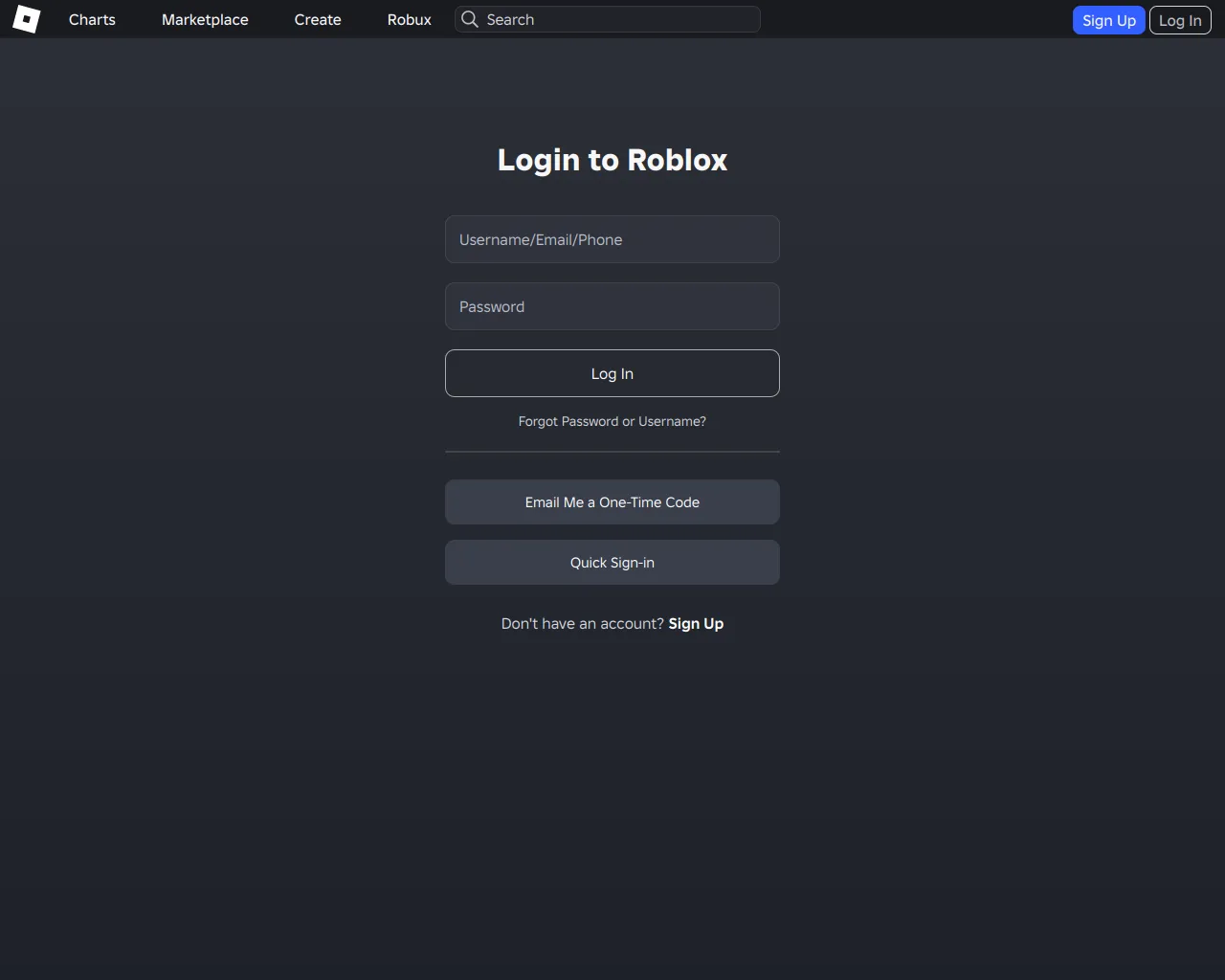Image resolution: width=1225 pixels, height=980 pixels.
Task: Click the "Don't have an account?" text
Action: [x=583, y=624]
